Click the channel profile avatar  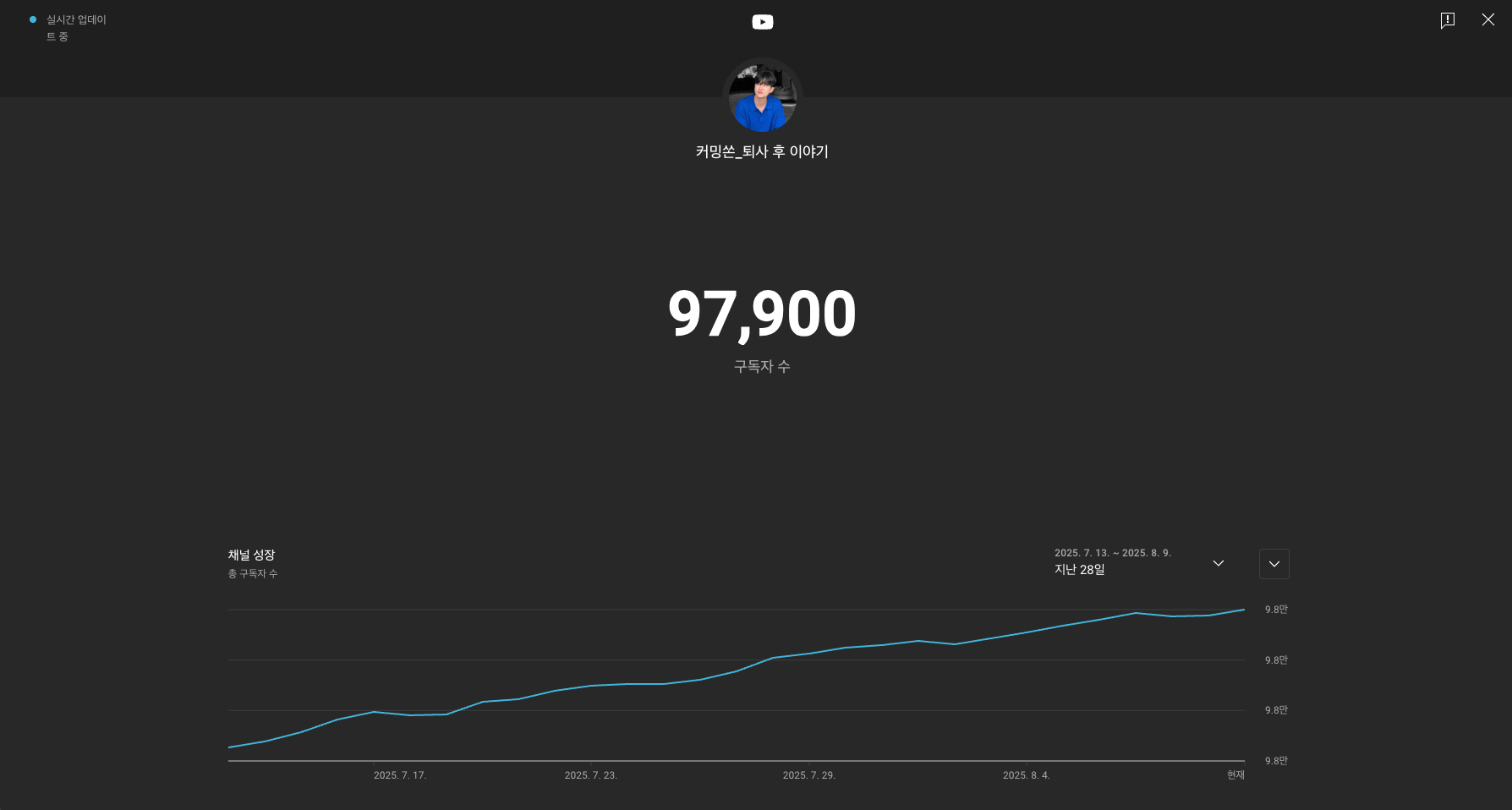point(762,98)
